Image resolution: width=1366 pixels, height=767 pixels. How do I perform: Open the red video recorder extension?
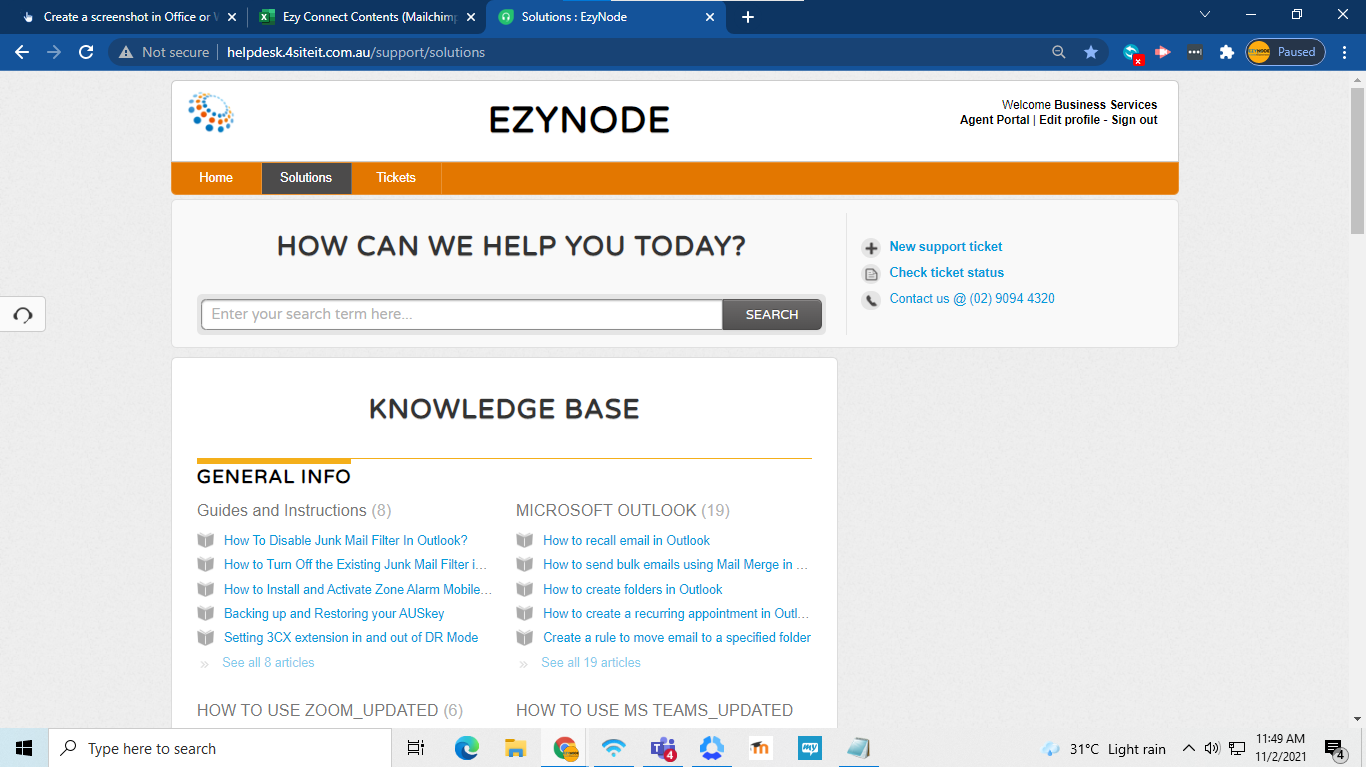tap(1163, 52)
